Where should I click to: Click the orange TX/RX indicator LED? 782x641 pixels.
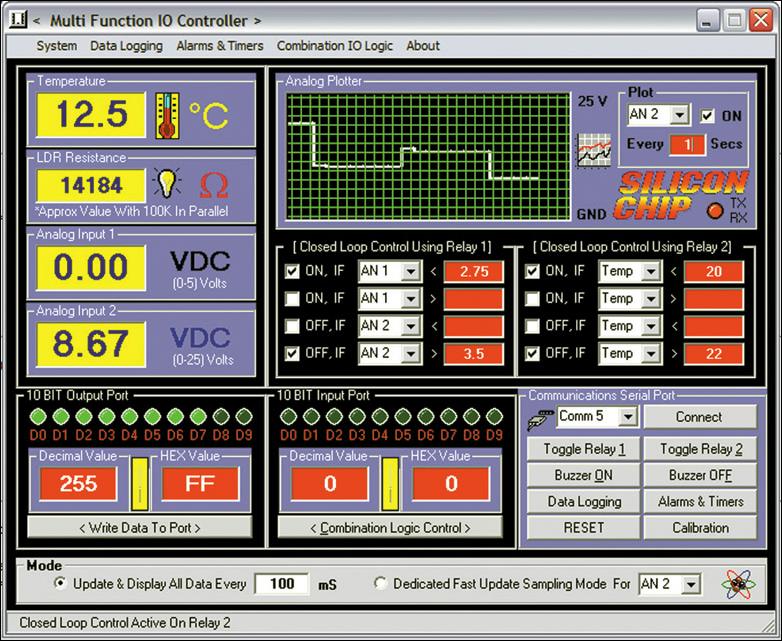[715, 211]
